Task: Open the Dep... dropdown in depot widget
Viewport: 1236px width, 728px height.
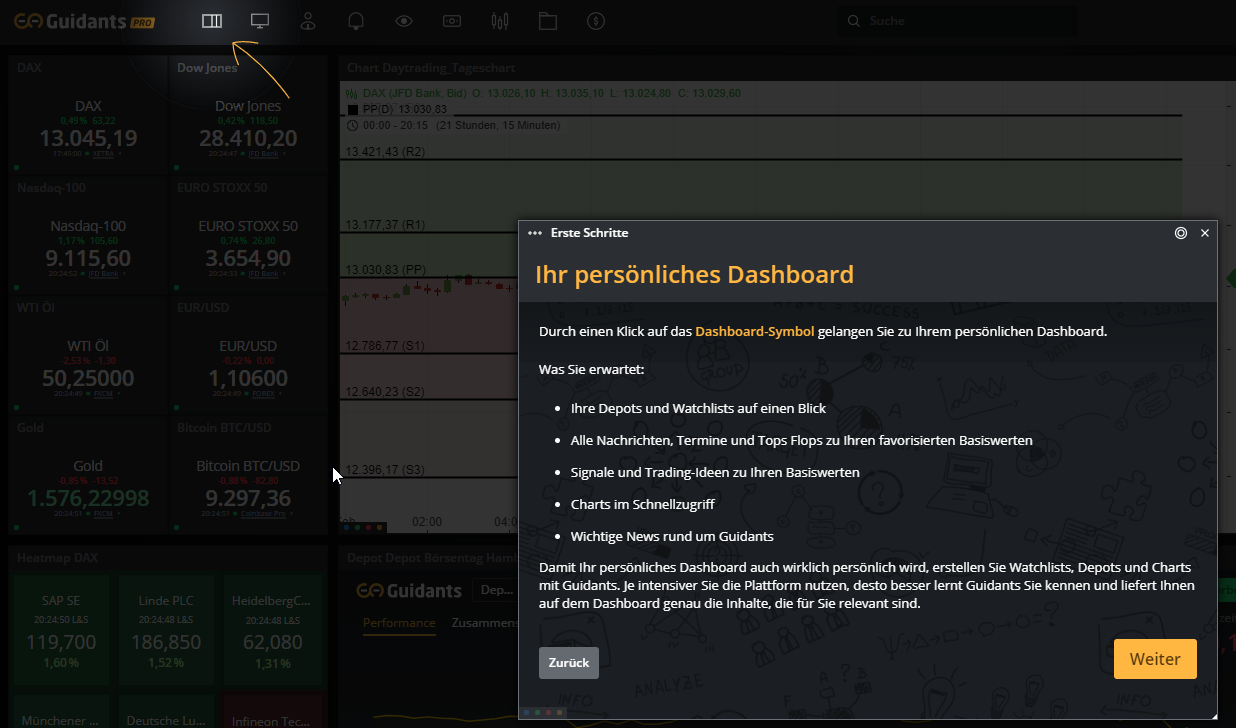Action: click(x=495, y=591)
